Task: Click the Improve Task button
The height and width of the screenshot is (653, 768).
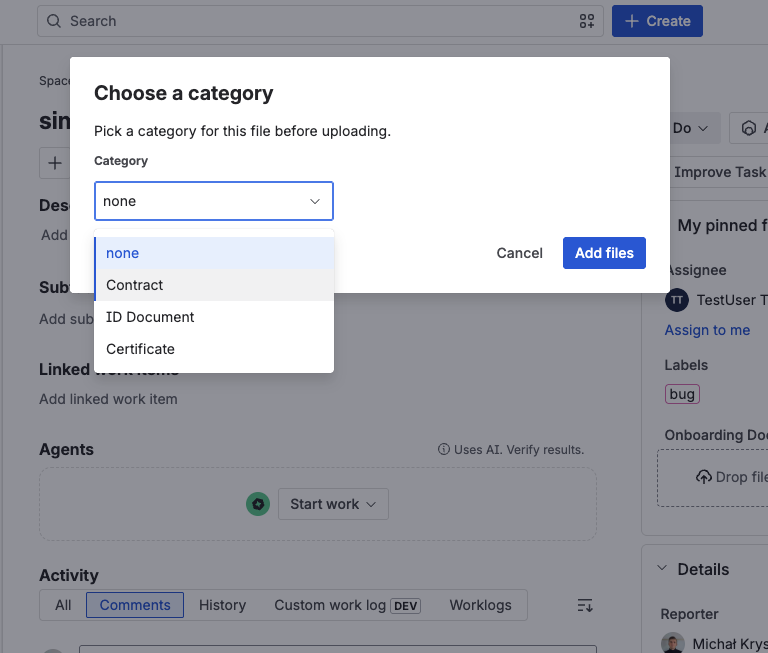Action: point(719,172)
